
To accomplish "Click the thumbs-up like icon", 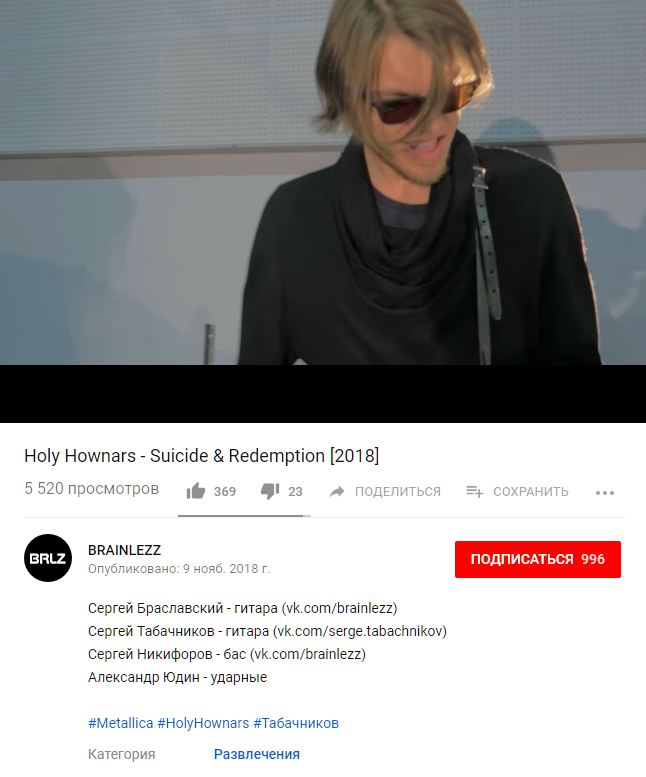I will [x=196, y=491].
